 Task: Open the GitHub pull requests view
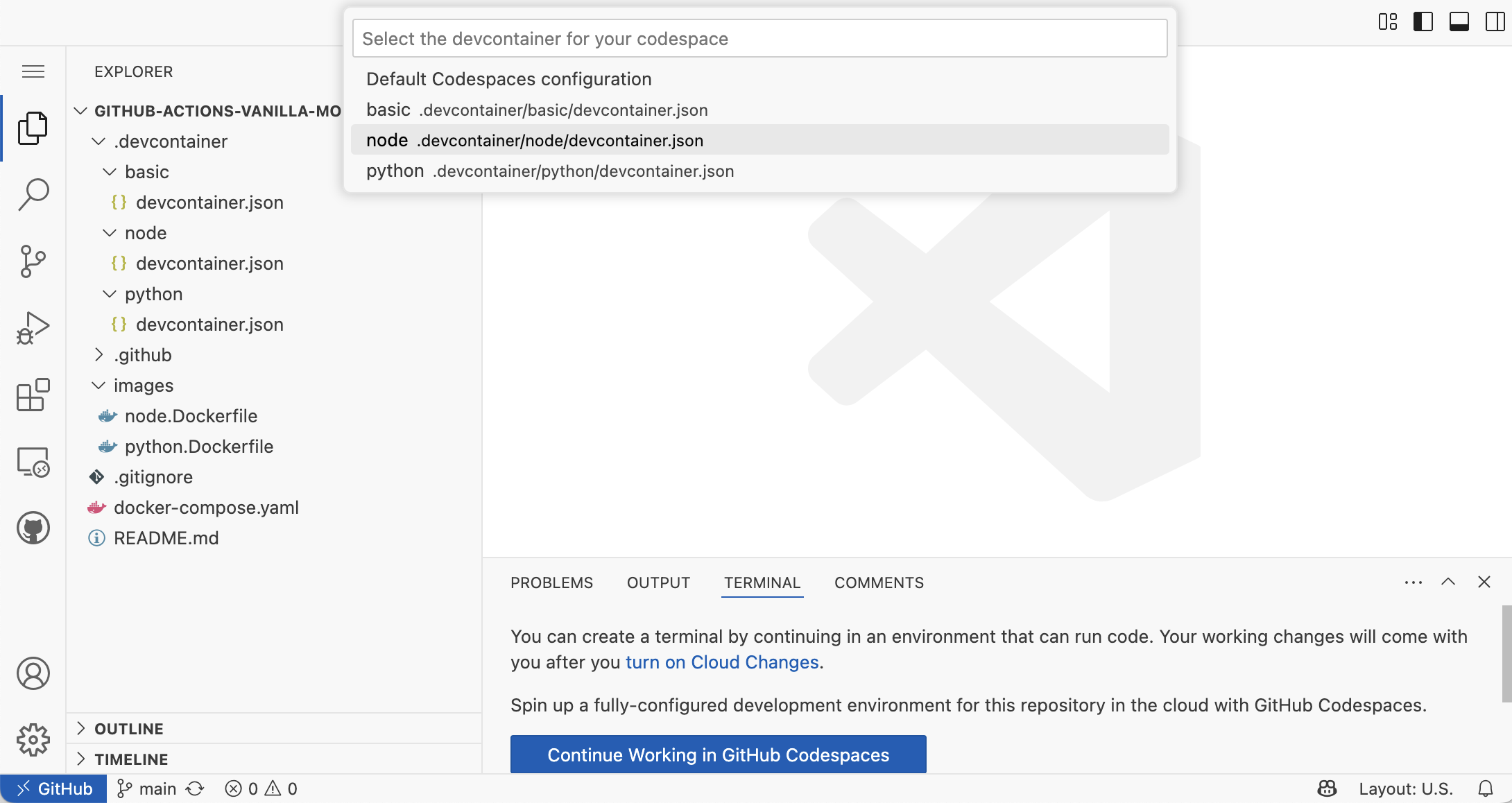click(33, 527)
